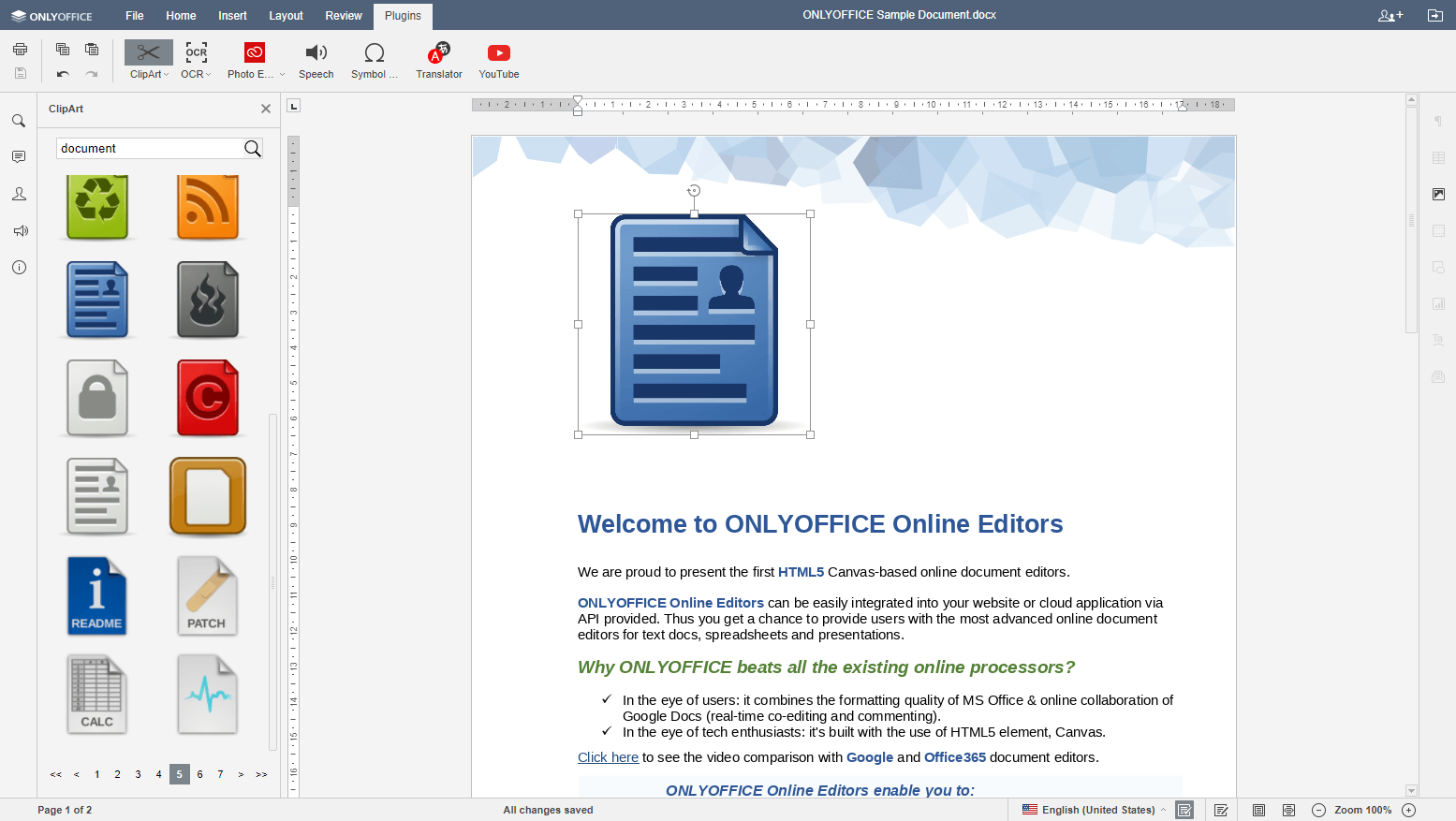Expand the OCR plugin dropdown arrow

[208, 75]
